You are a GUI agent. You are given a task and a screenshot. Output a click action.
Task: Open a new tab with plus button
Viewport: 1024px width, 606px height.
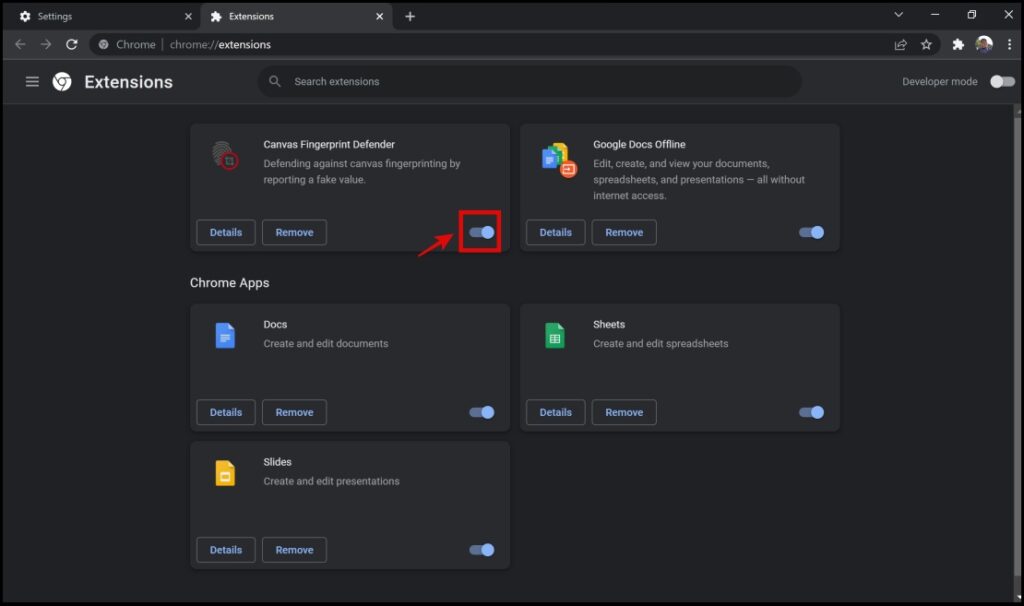click(409, 16)
